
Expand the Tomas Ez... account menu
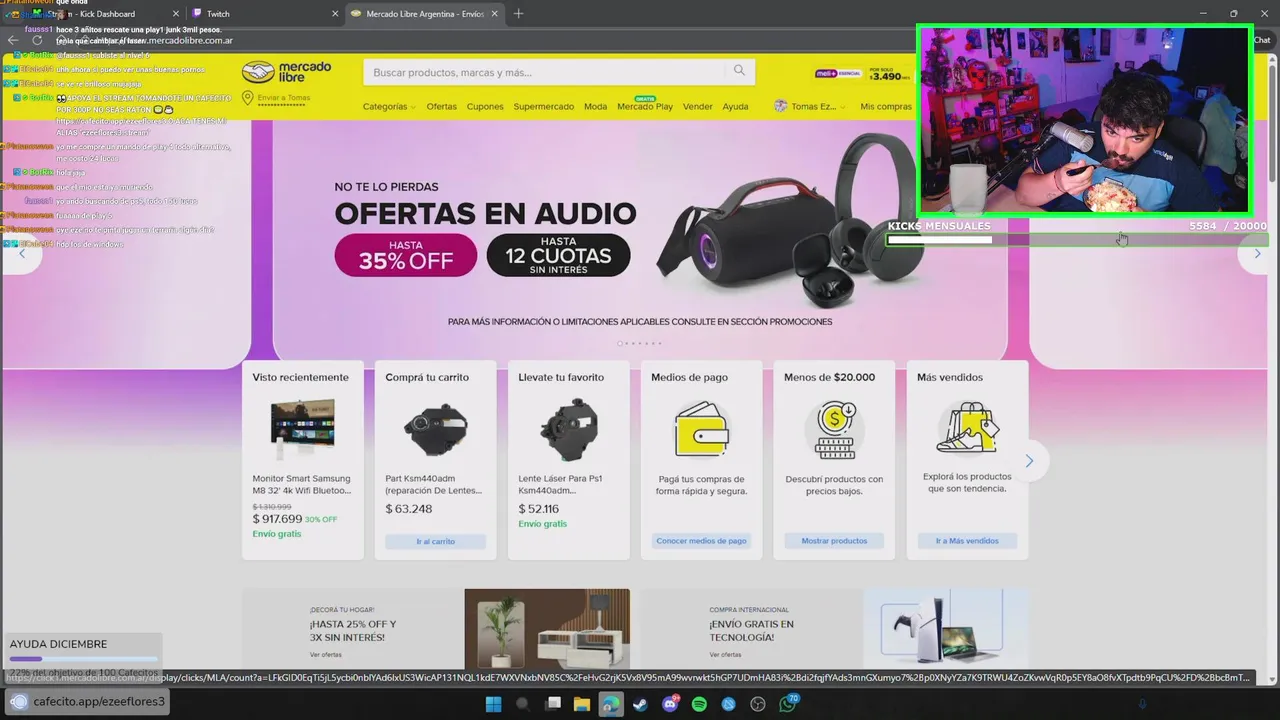tap(817, 106)
